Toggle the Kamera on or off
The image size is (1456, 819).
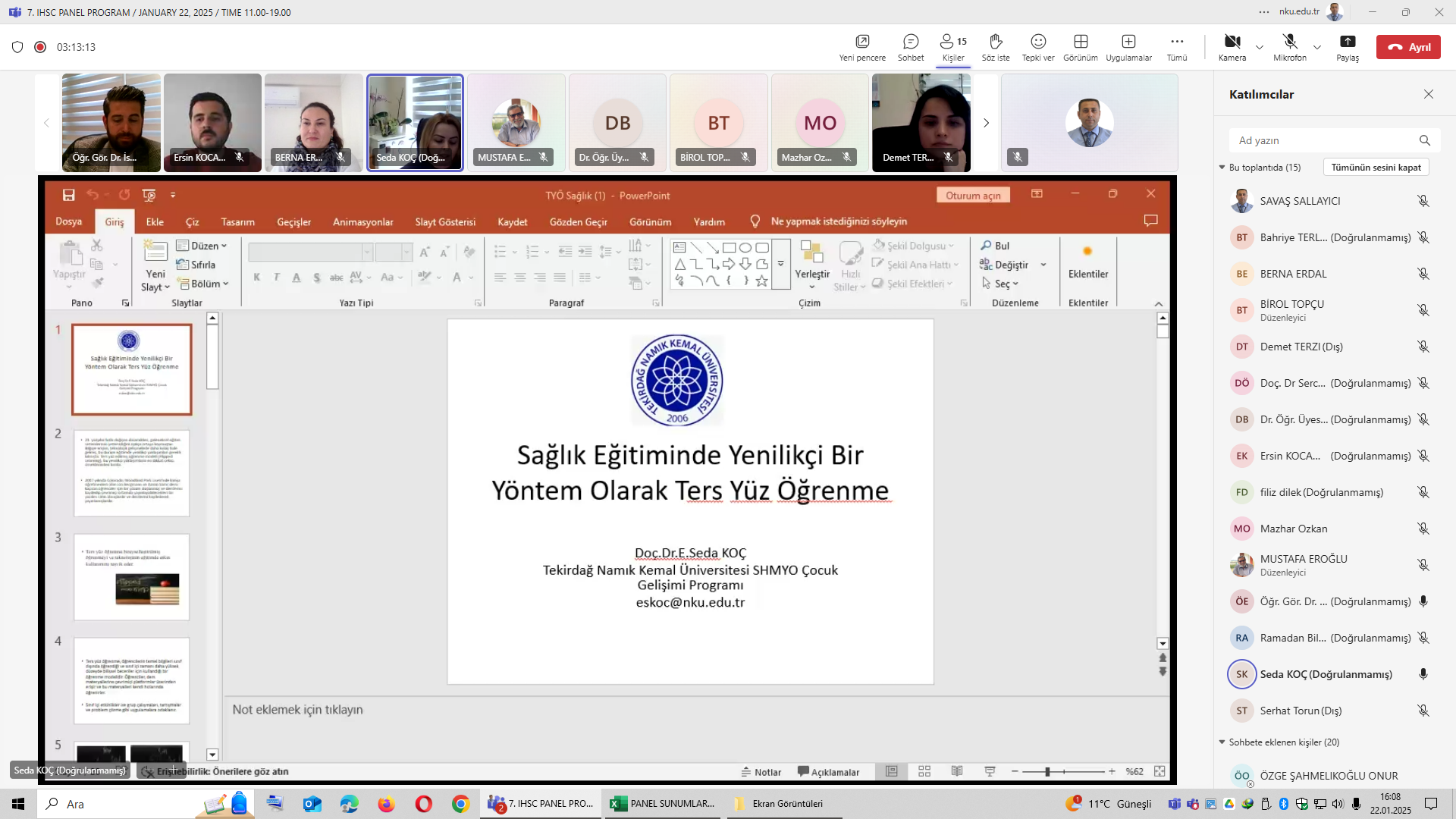coord(1232,47)
